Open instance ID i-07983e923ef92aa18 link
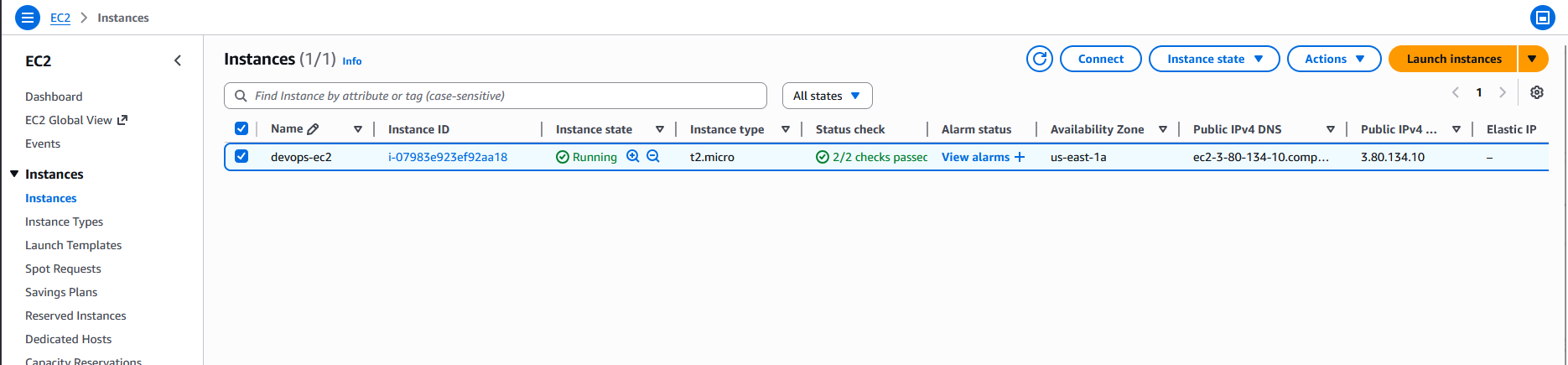This screenshot has height=365, width=1568. coord(448,157)
